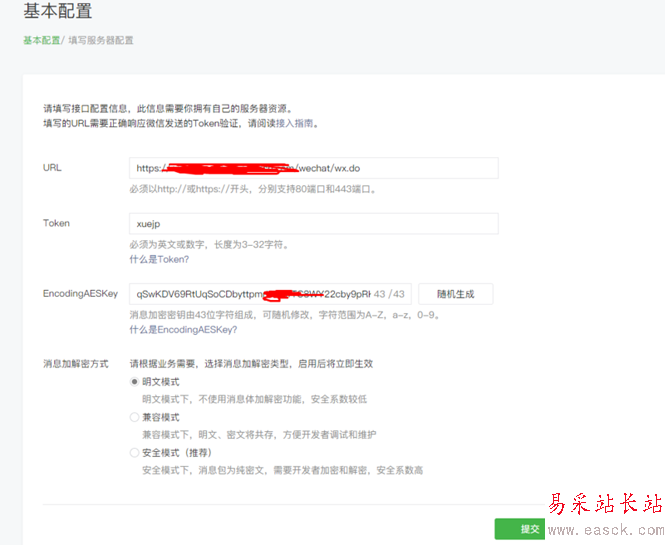Click the 基本配置 breadcrumb link
The width and height of the screenshot is (665, 545).
coord(42,40)
